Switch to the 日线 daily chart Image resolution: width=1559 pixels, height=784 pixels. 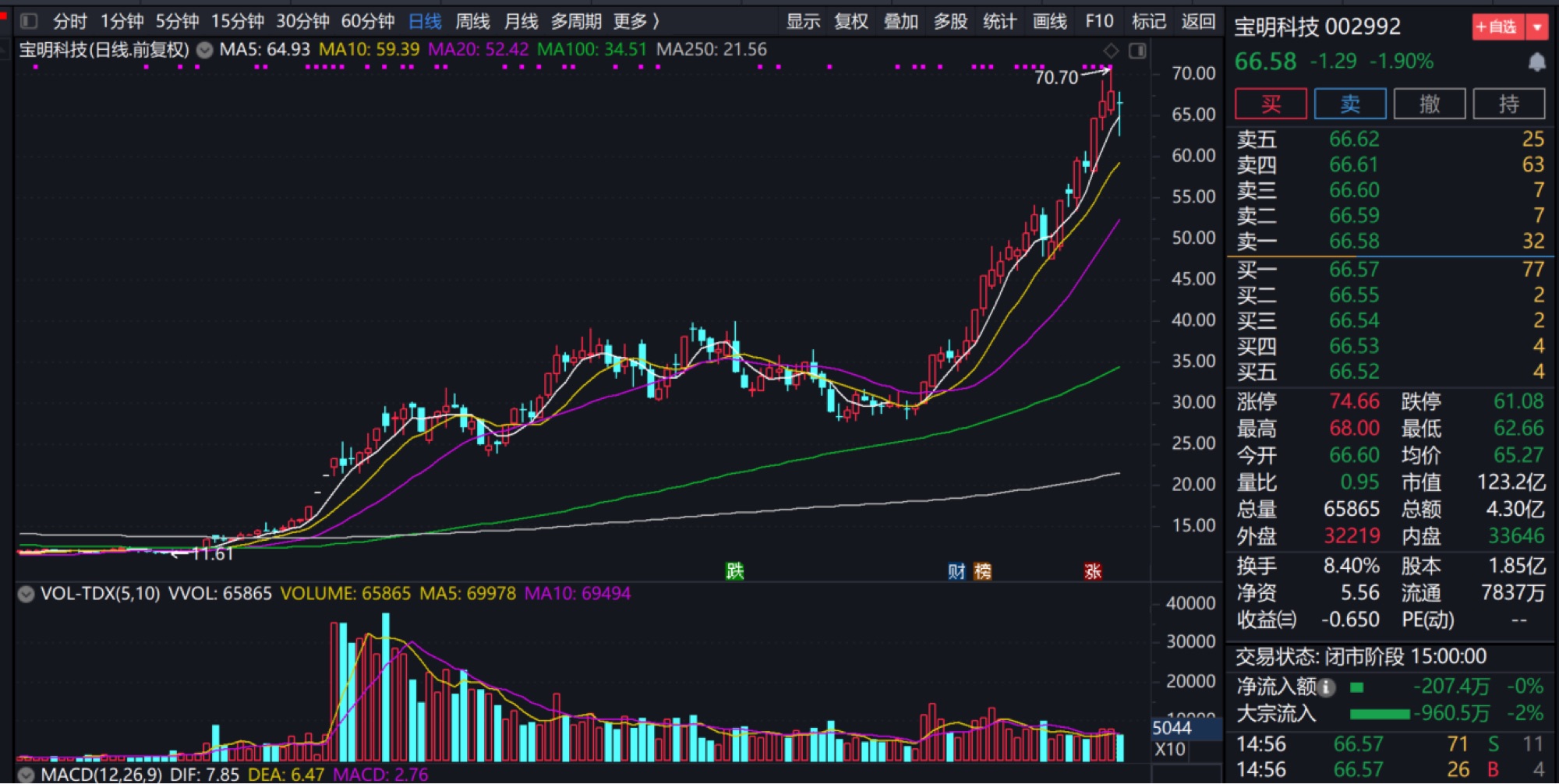pos(425,21)
